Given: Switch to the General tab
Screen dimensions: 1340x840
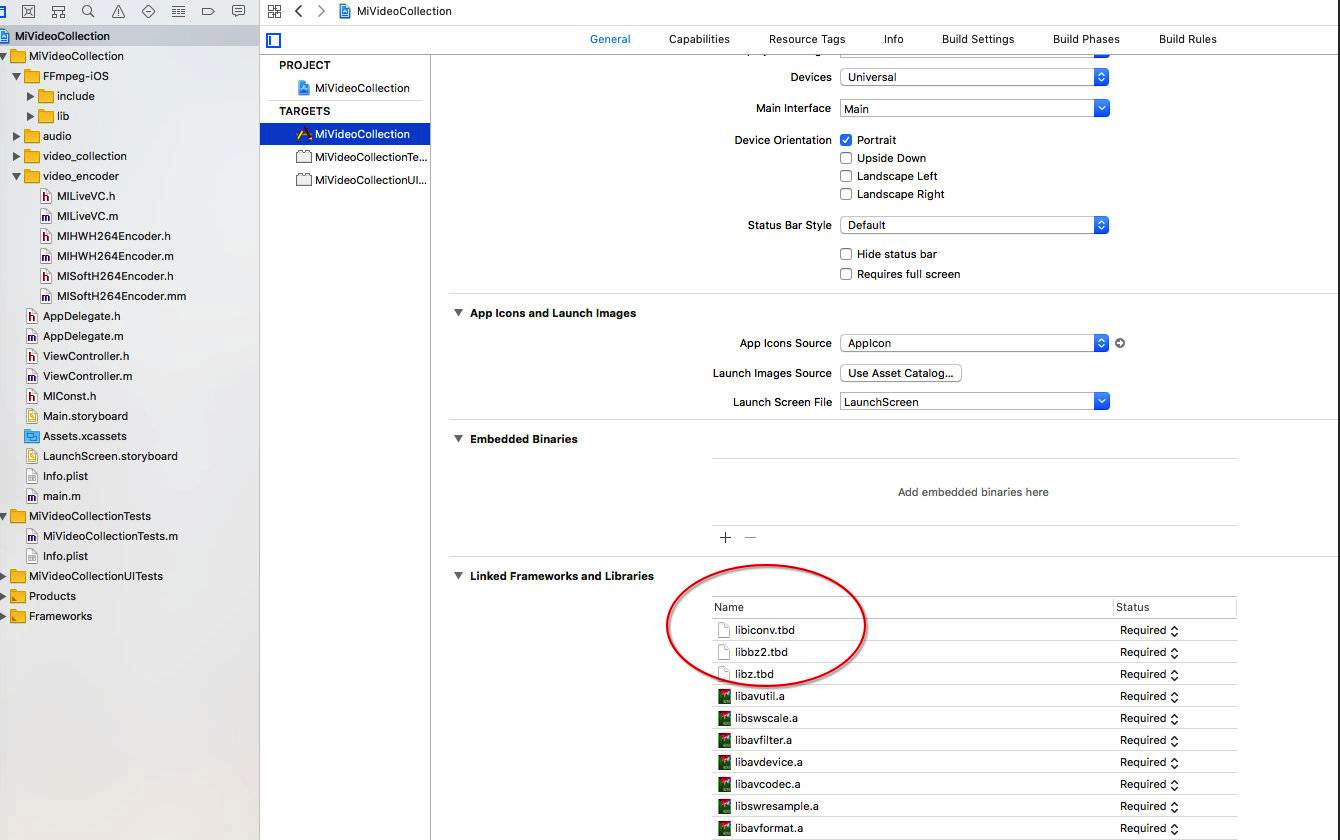Looking at the screenshot, I should coord(610,39).
